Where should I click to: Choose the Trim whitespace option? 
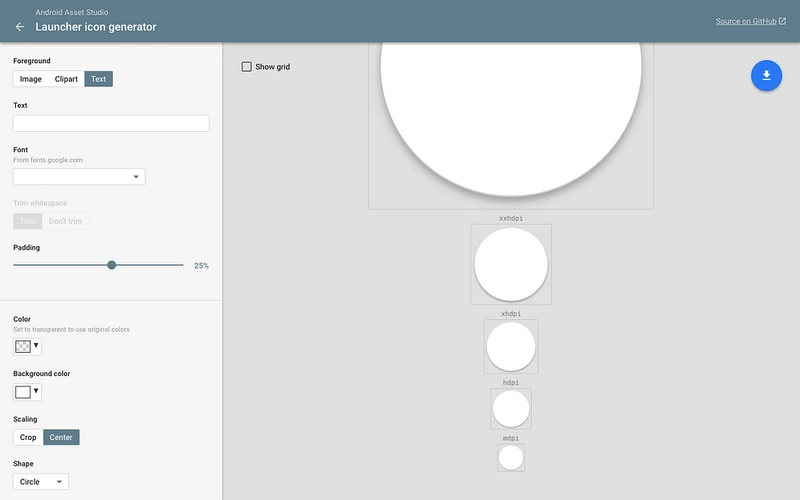[x=28, y=221]
